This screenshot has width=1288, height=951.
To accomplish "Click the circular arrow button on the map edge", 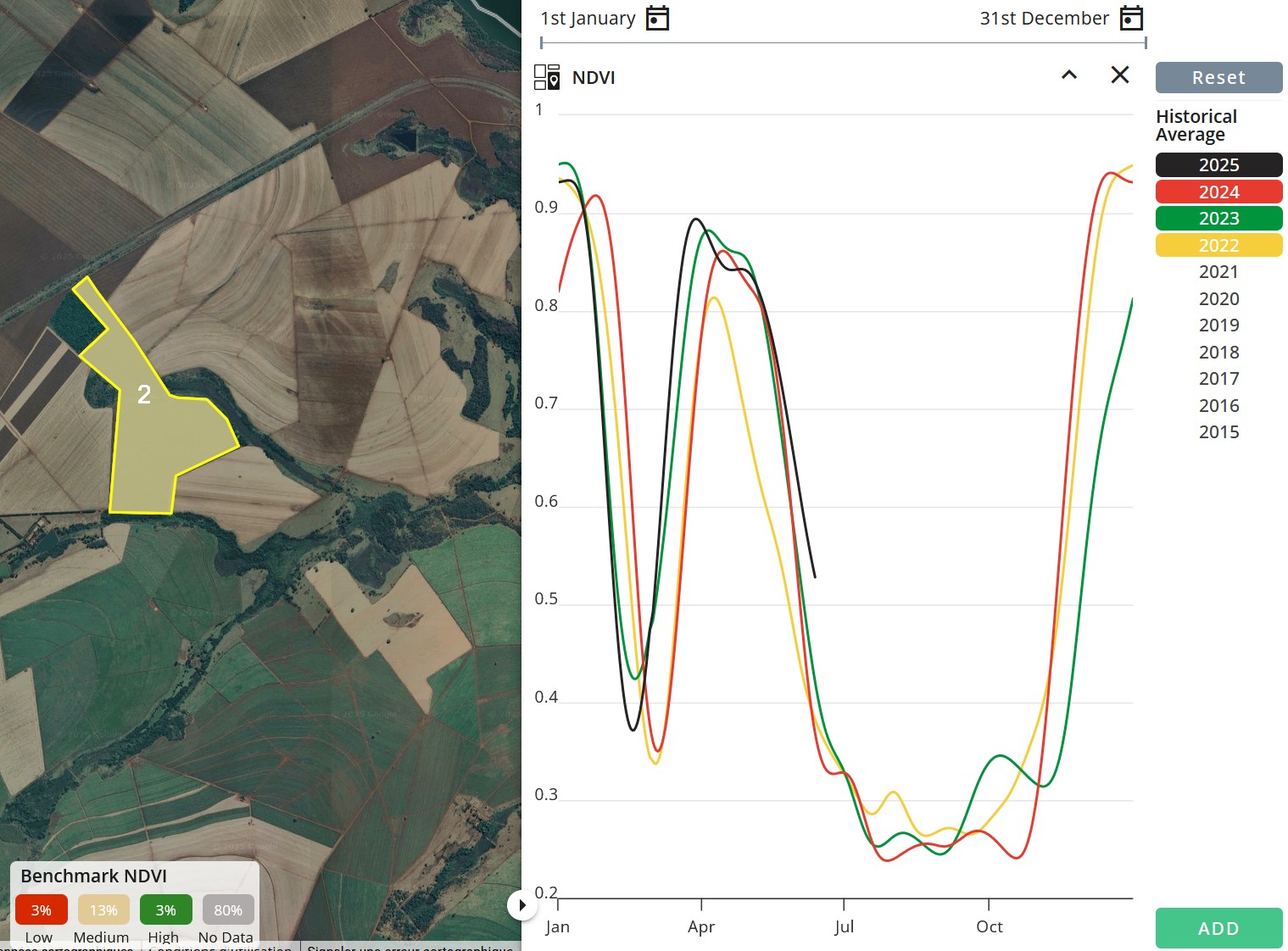I will (x=523, y=905).
